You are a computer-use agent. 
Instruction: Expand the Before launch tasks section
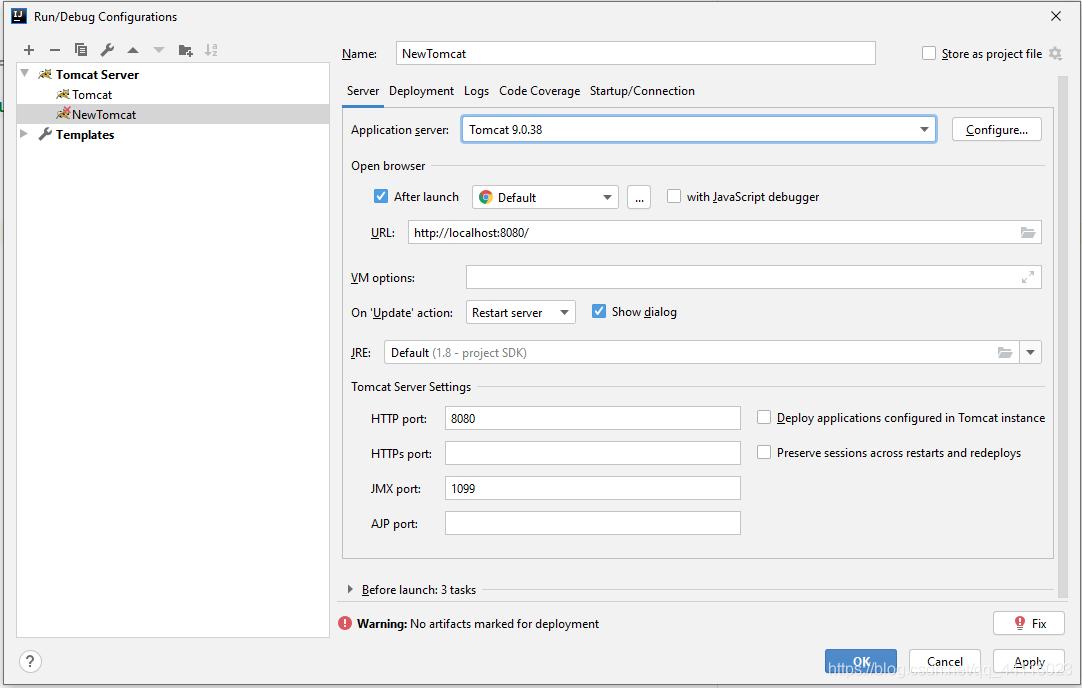[x=350, y=590]
